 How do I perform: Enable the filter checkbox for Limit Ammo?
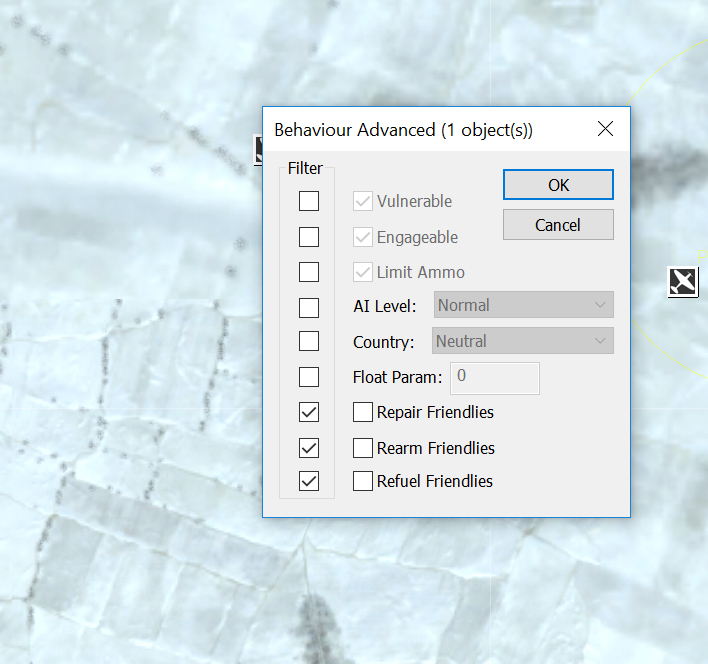pyautogui.click(x=309, y=272)
